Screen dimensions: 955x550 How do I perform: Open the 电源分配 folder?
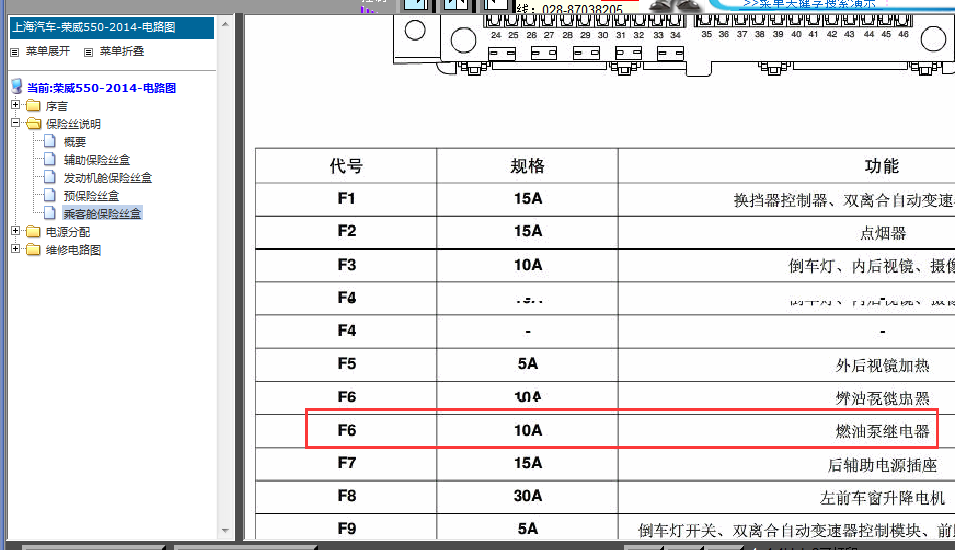pyautogui.click(x=68, y=231)
